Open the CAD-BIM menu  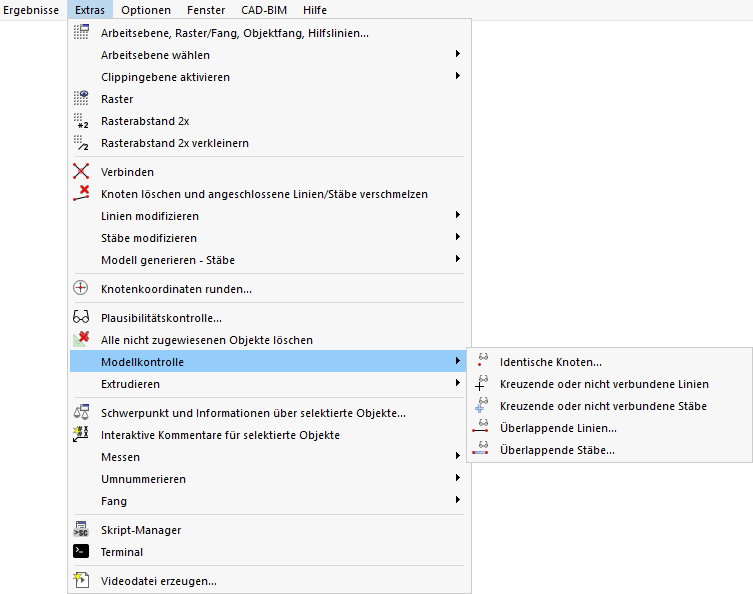click(264, 10)
